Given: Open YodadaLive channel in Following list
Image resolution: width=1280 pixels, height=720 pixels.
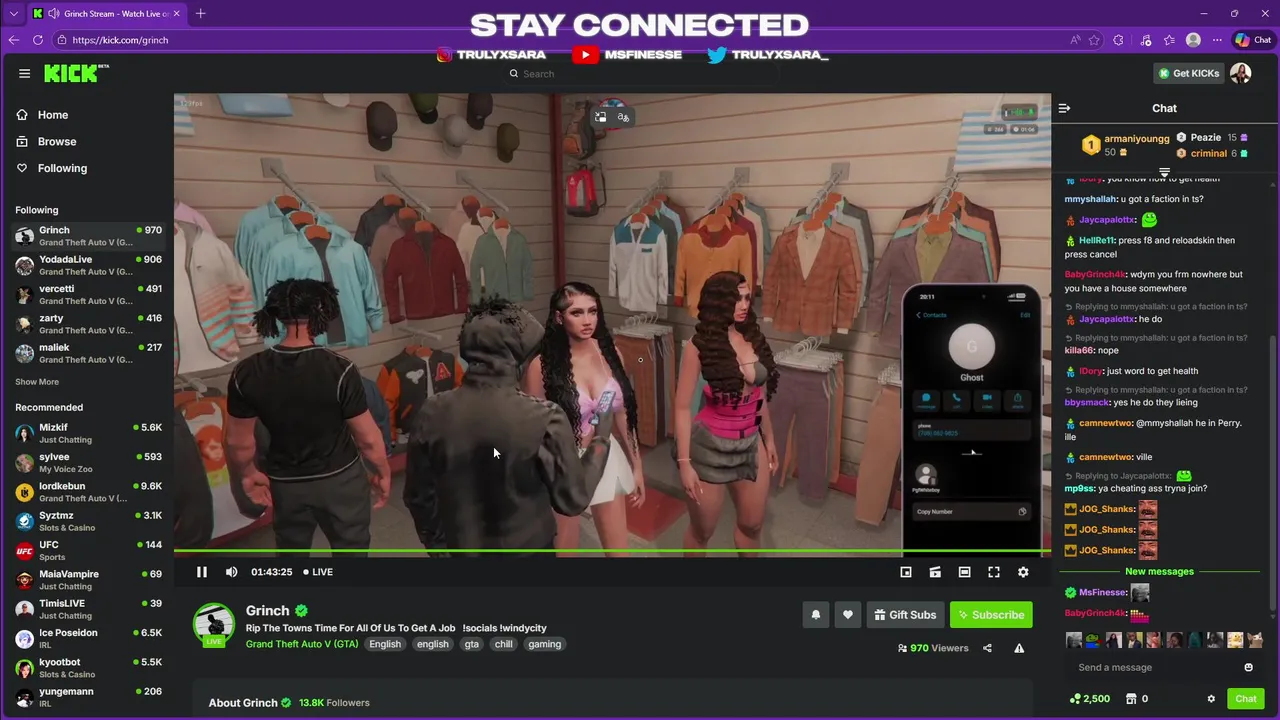Looking at the screenshot, I should 87,265.
